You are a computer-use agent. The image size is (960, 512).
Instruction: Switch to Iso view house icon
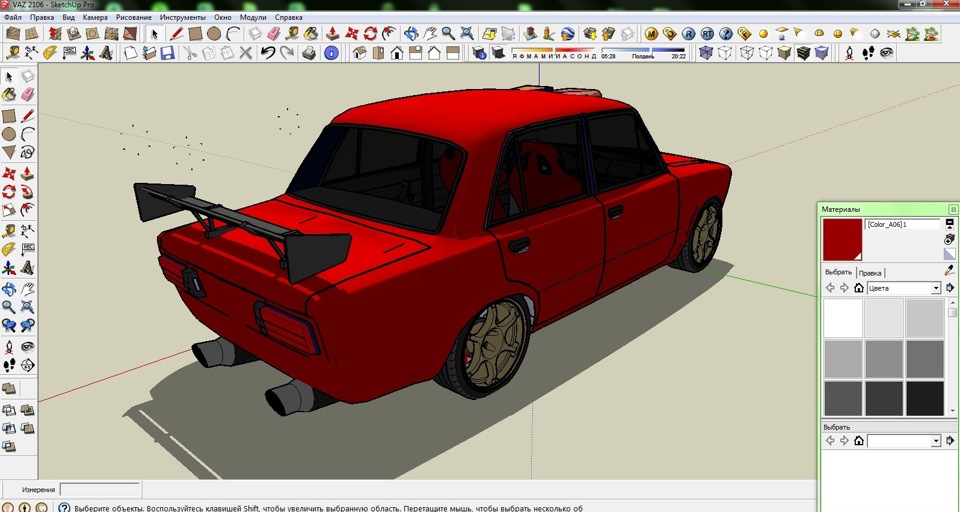coord(359,53)
